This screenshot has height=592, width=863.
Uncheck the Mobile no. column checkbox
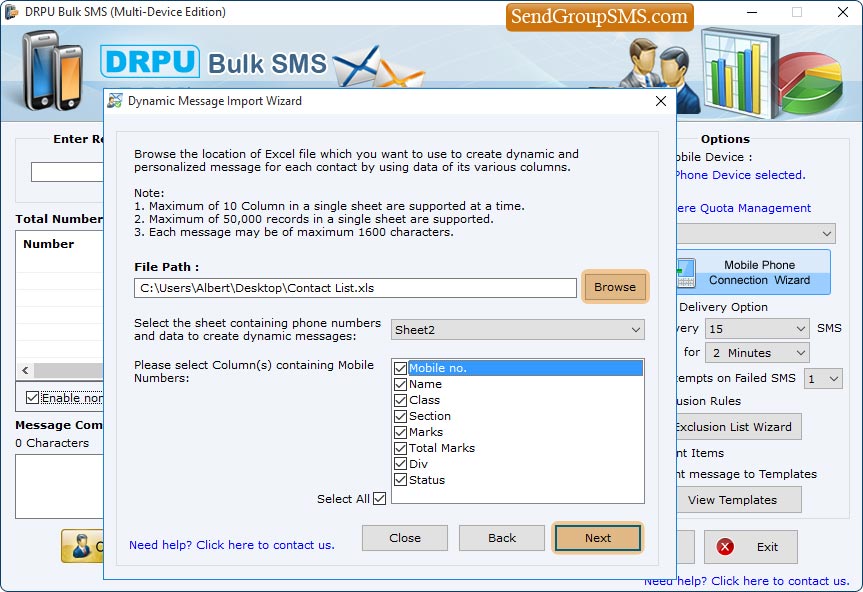coord(401,368)
